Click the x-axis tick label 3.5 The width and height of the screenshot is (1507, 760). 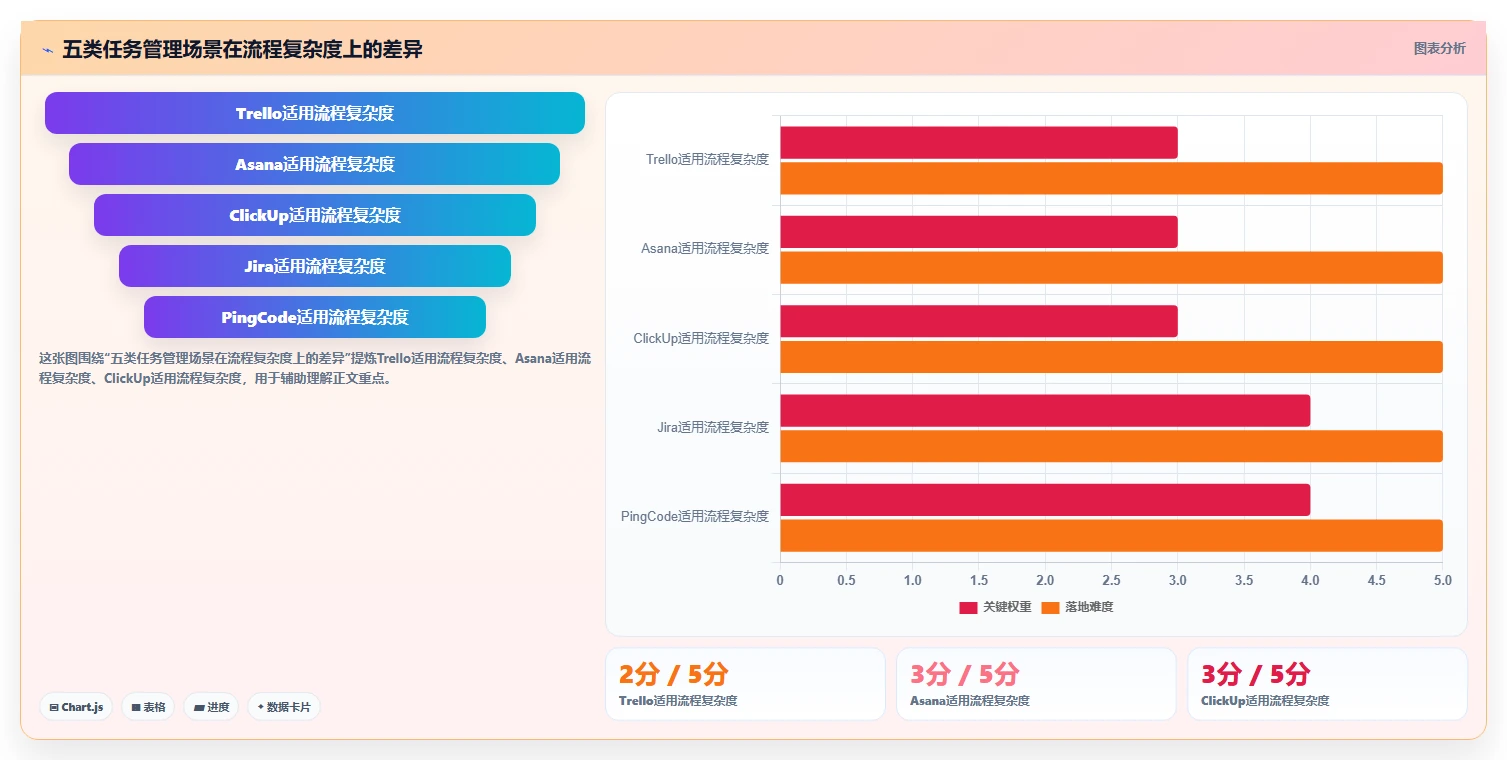pos(1244,580)
